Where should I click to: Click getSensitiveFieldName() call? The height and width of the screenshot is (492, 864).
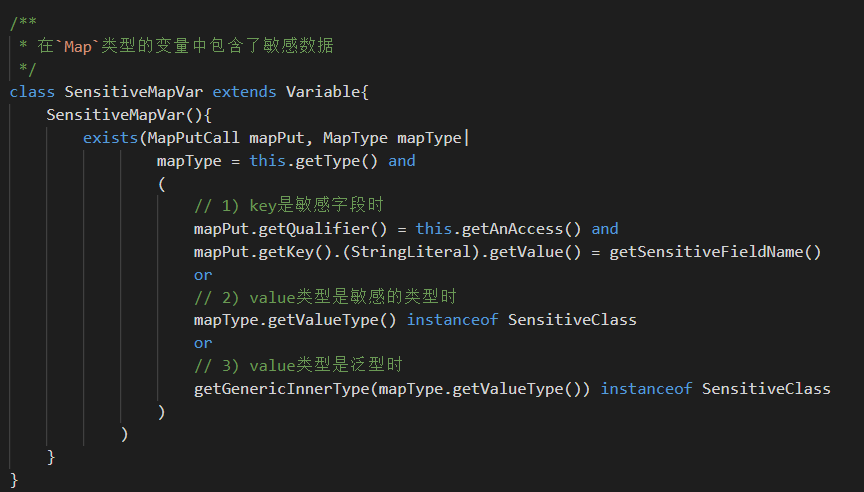point(715,252)
